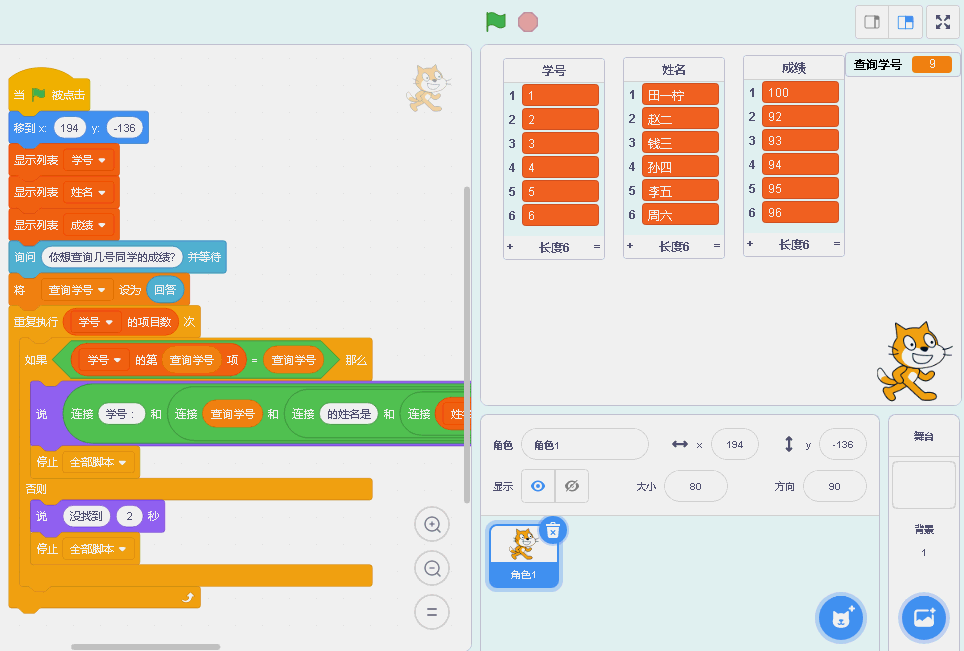Edit the sprite name field 角色1

pyautogui.click(x=585, y=444)
